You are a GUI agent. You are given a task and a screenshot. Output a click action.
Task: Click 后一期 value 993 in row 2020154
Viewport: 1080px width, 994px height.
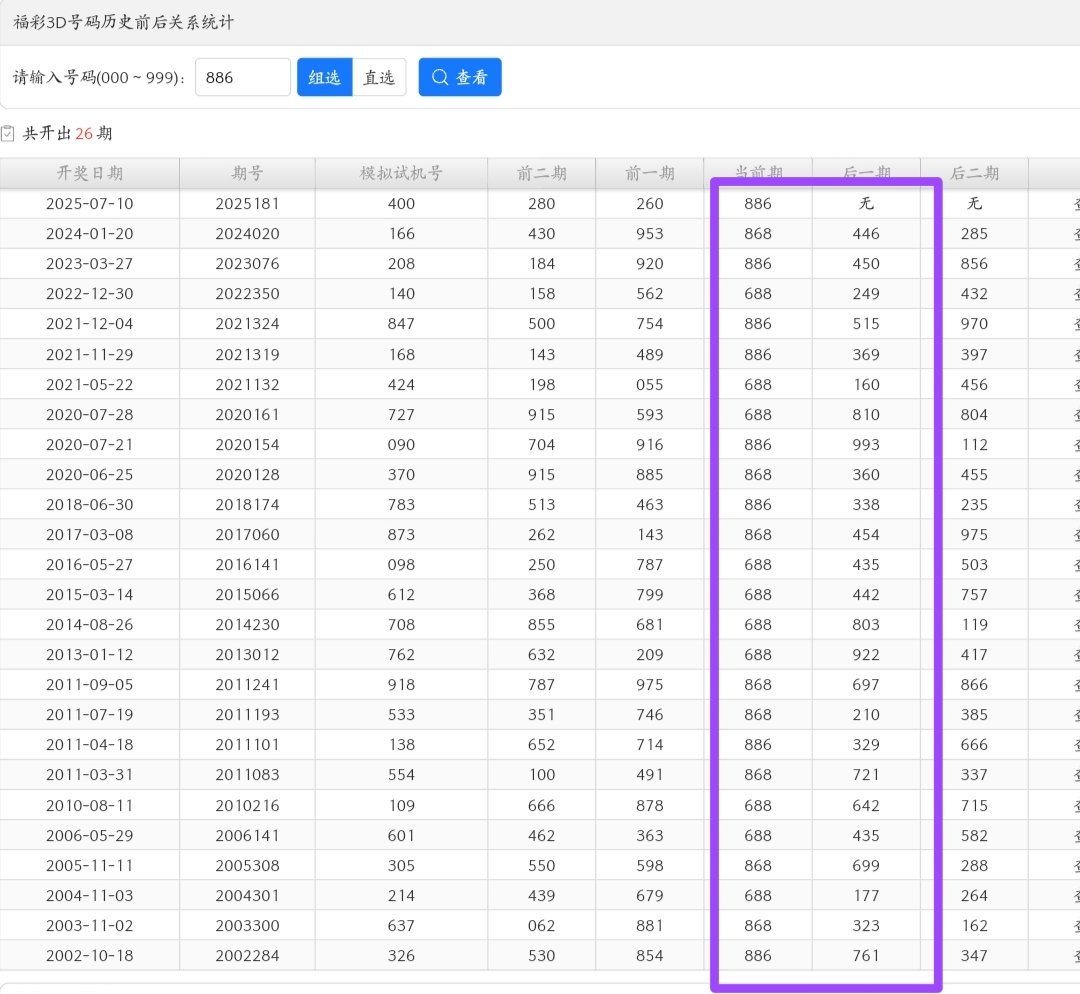(866, 444)
